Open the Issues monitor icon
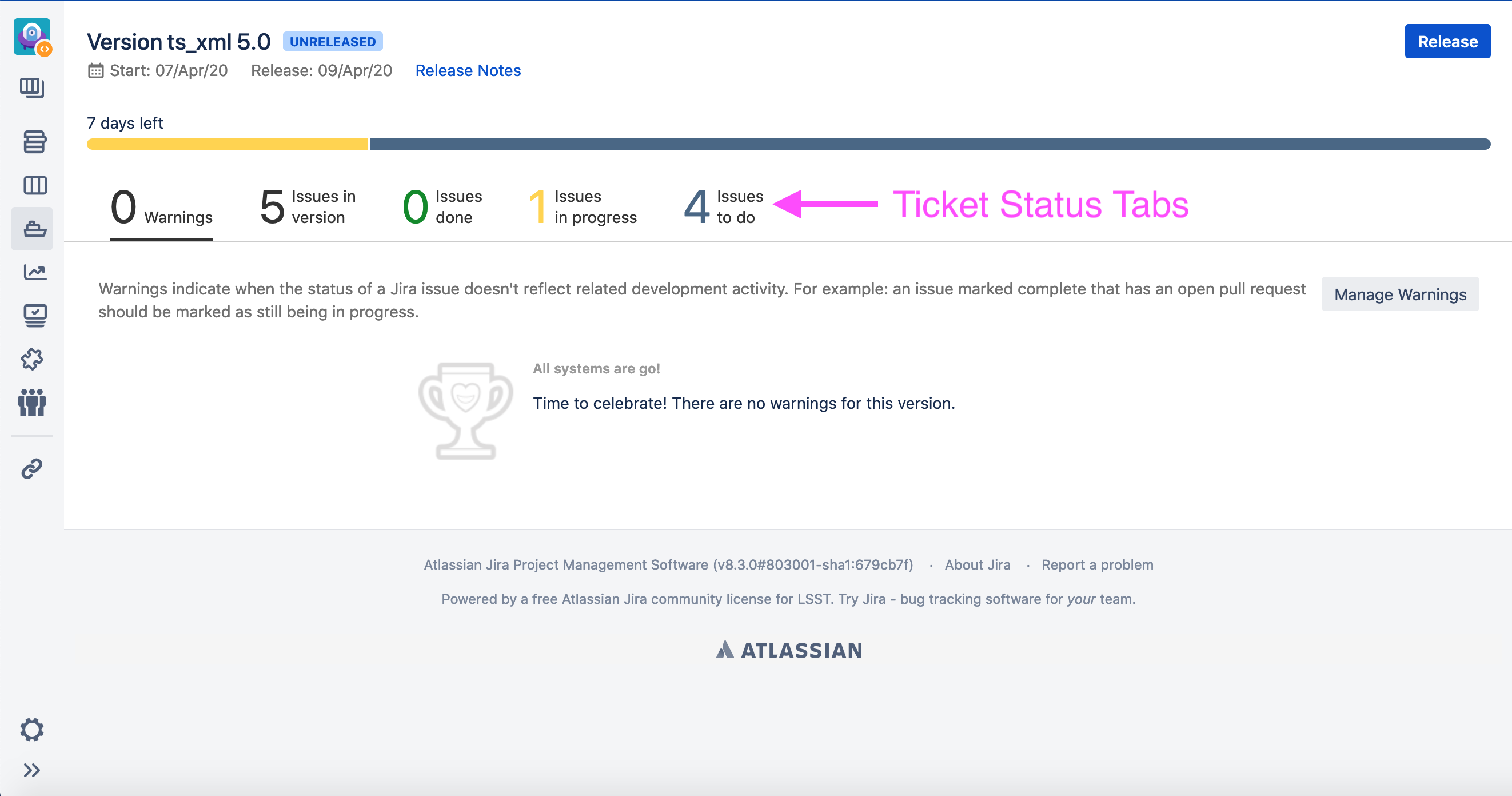Viewport: 1512px width, 796px height. click(35, 315)
